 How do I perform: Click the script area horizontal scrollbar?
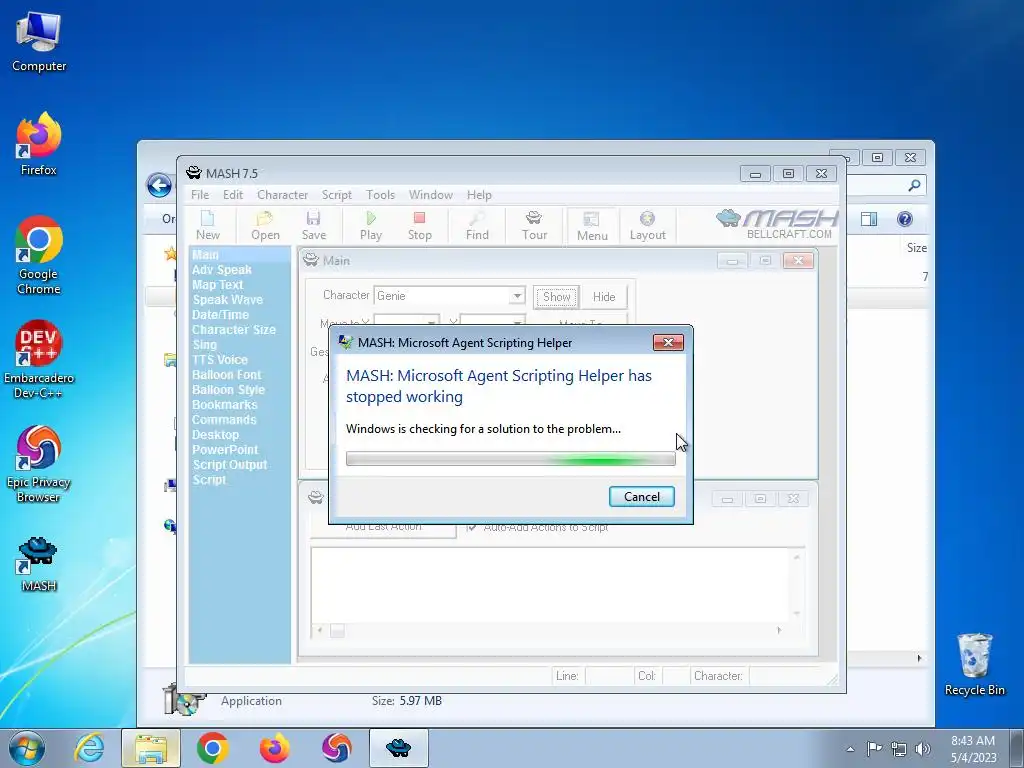550,631
